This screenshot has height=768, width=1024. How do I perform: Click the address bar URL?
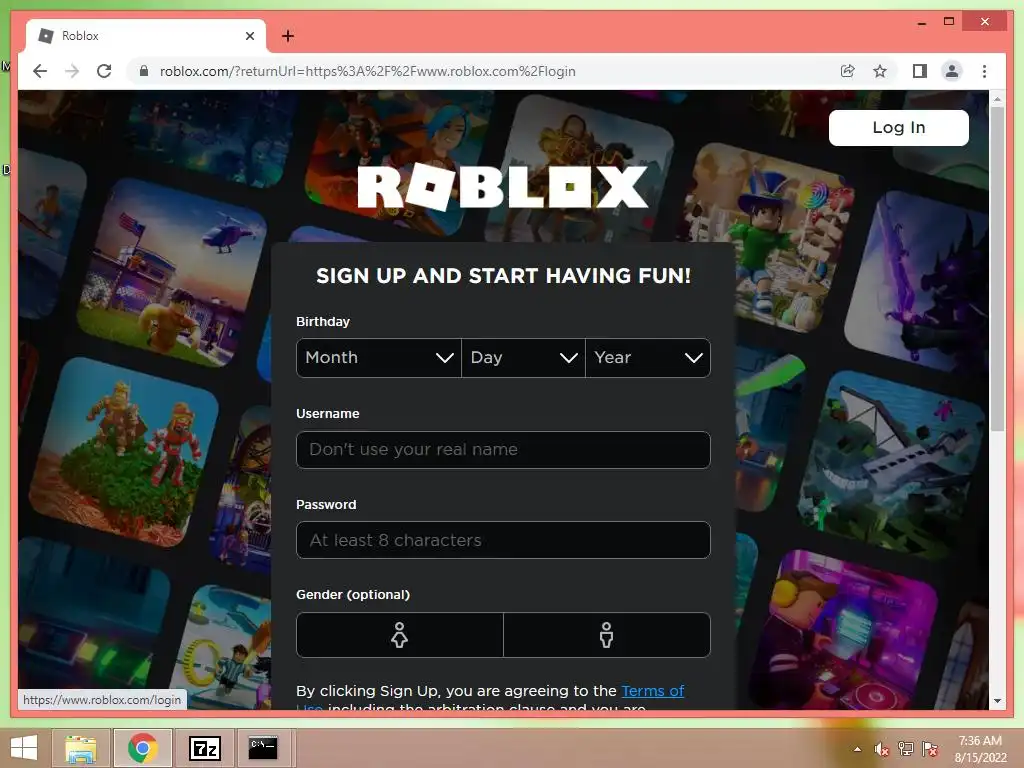coord(368,71)
